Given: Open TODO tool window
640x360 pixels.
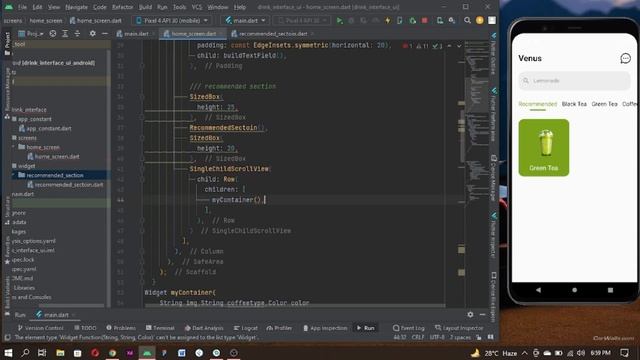Looking at the screenshot, I should point(85,328).
